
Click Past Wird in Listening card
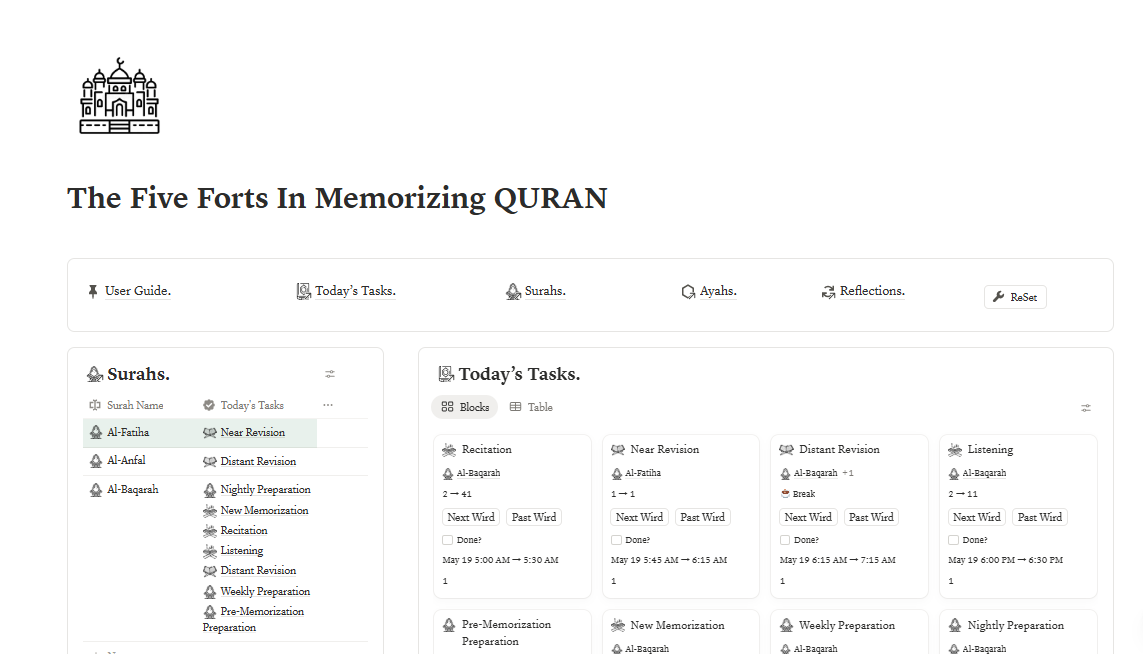[1040, 517]
